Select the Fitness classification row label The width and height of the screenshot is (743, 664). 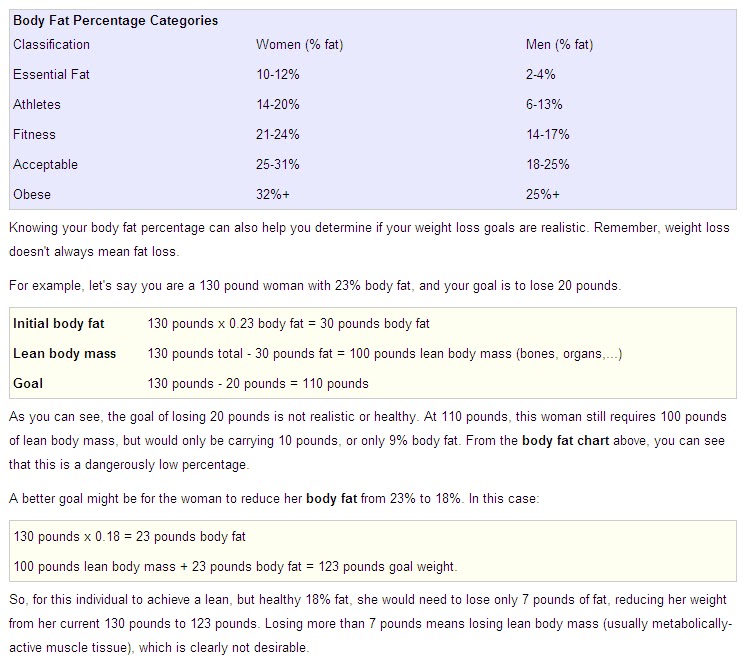34,135
